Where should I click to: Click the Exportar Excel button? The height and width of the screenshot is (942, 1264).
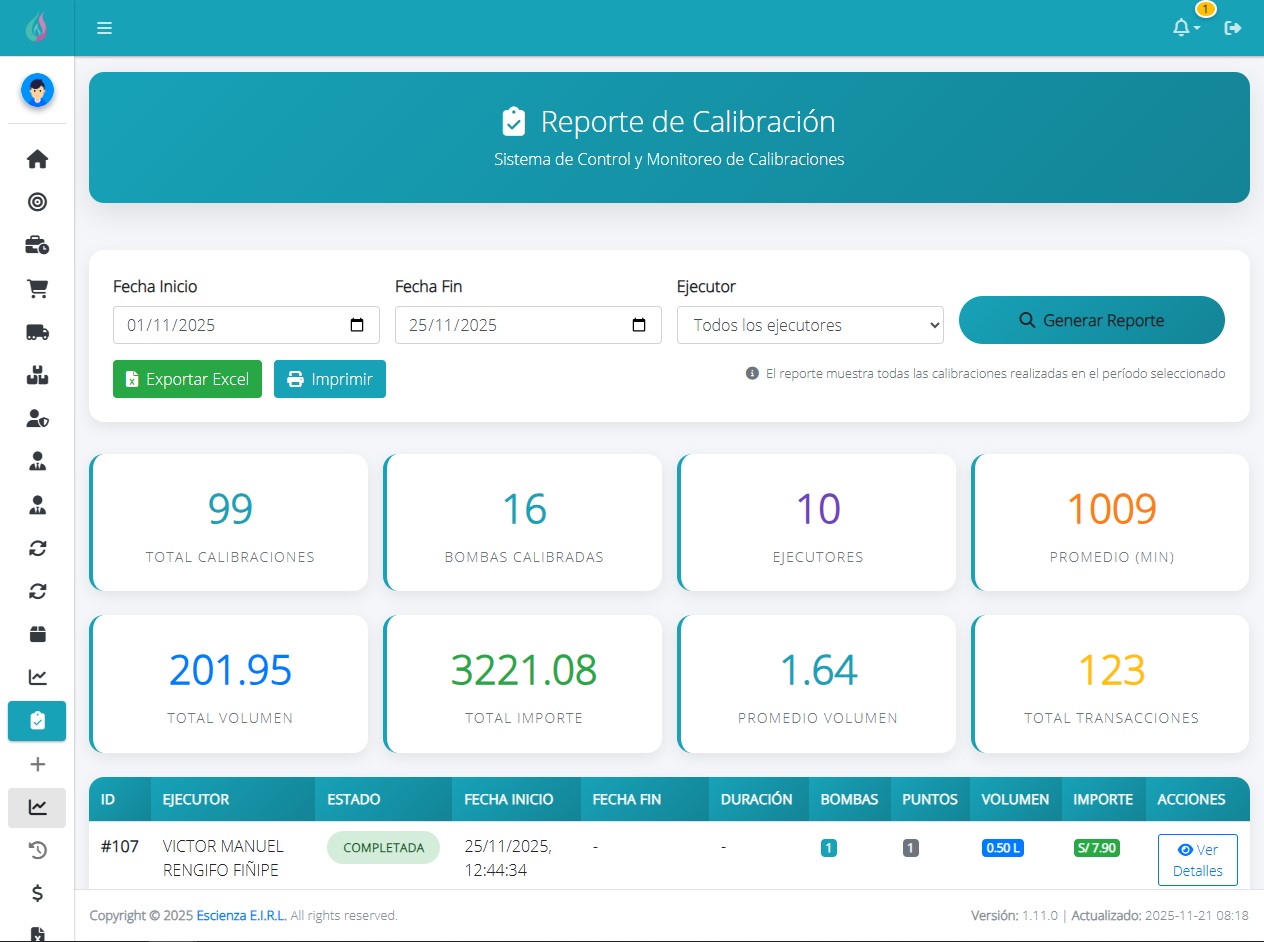[x=187, y=379]
